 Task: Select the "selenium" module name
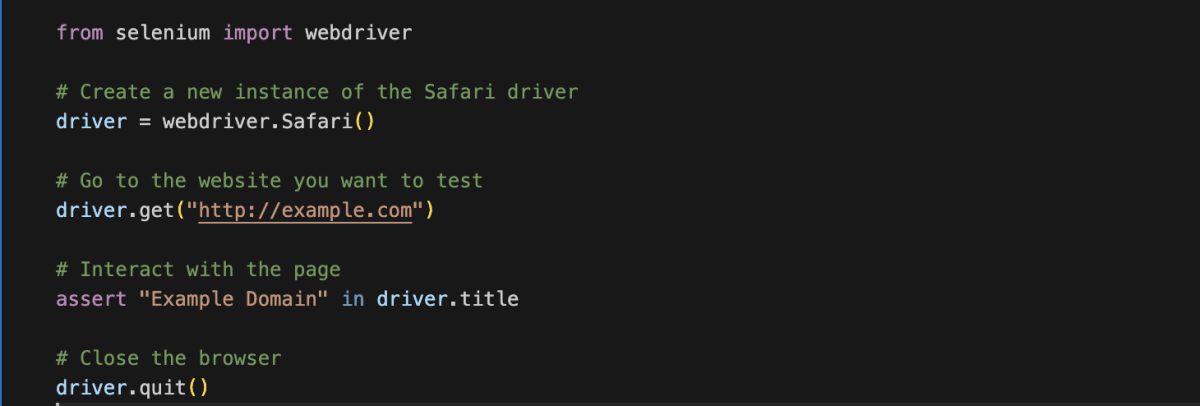tap(163, 33)
